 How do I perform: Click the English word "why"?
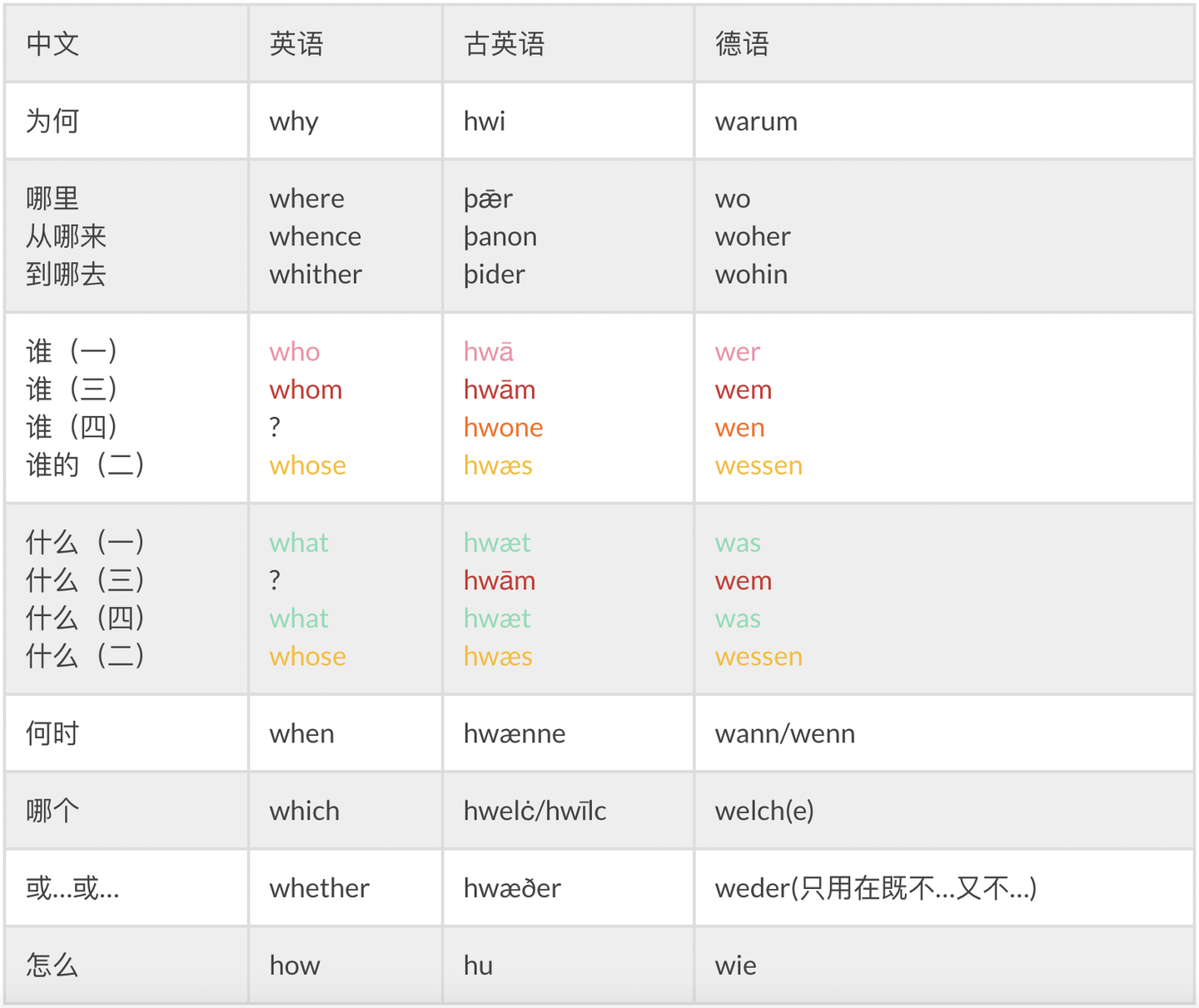pyautogui.click(x=294, y=122)
